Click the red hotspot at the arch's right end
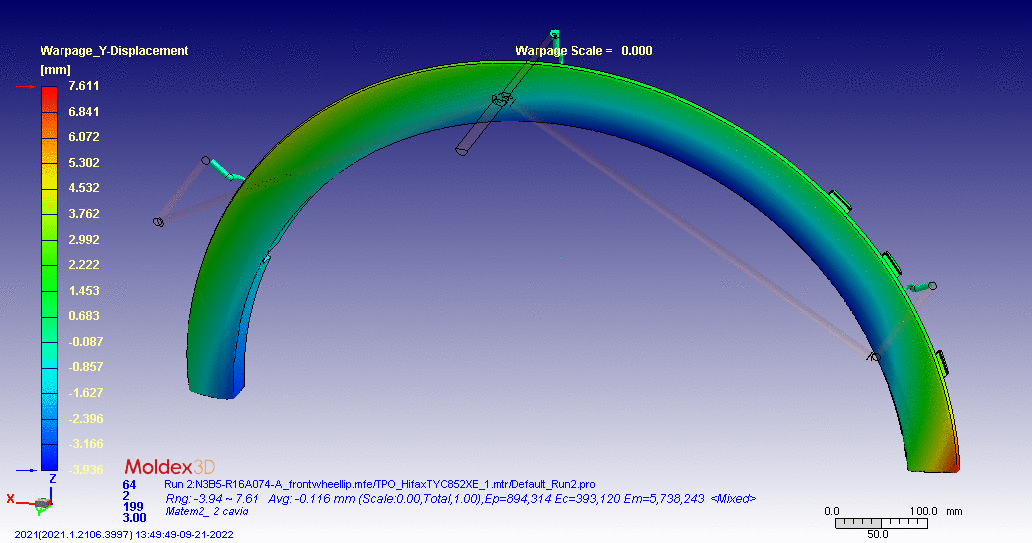This screenshot has width=1032, height=543. pyautogui.click(x=948, y=461)
